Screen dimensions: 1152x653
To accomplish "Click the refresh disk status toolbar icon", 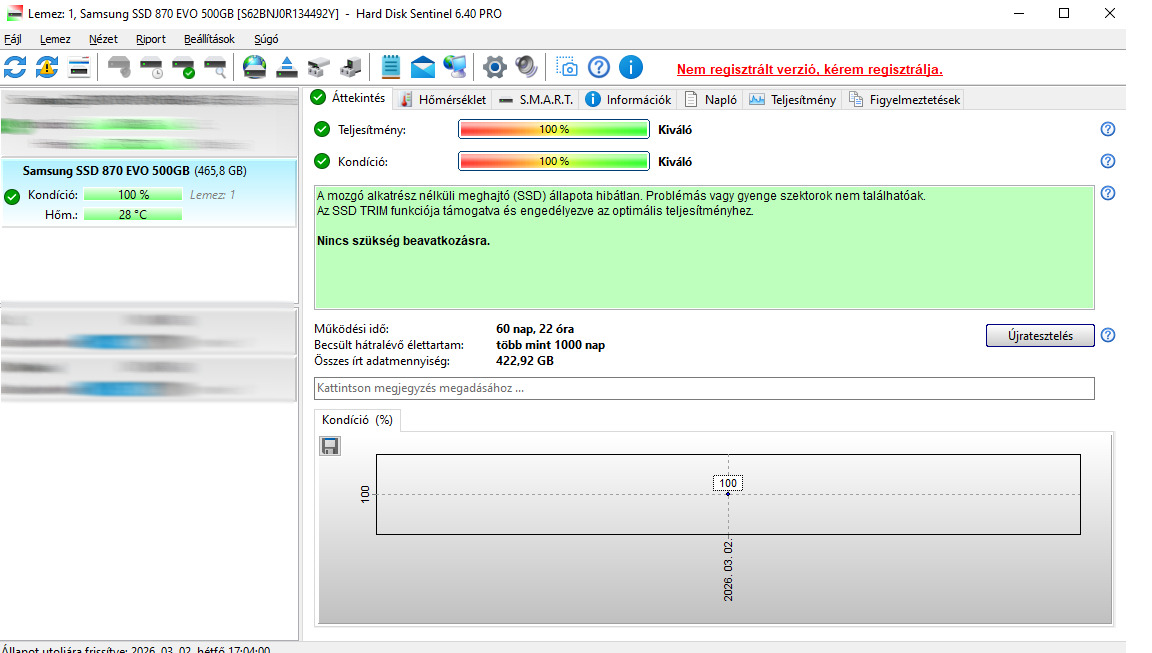I will (15, 68).
